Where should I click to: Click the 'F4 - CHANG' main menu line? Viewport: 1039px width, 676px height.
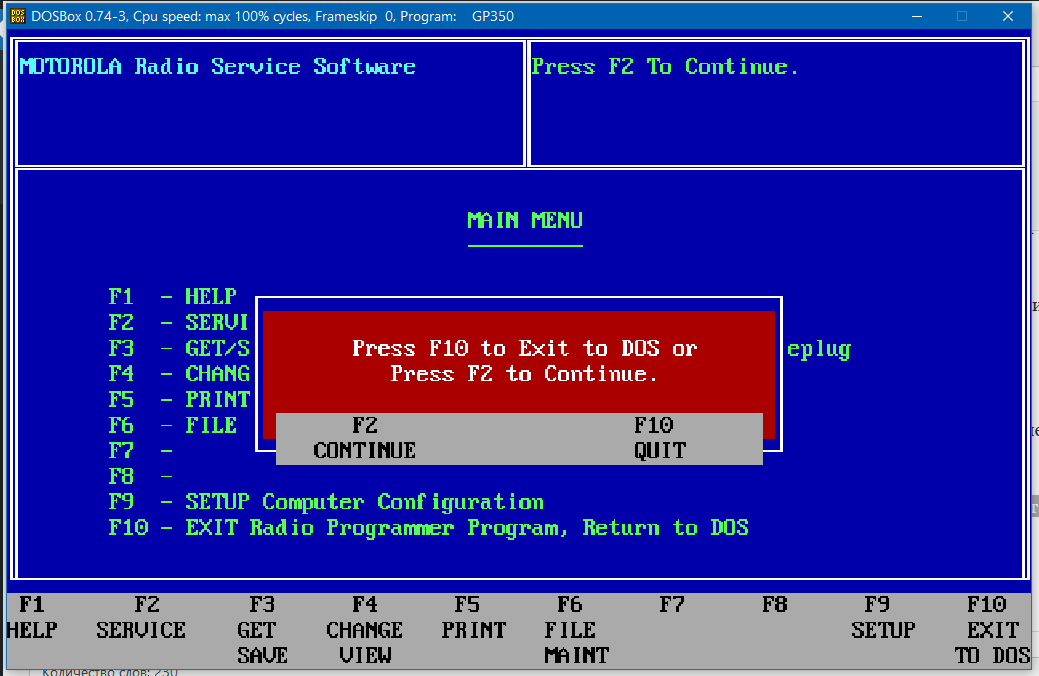(179, 374)
